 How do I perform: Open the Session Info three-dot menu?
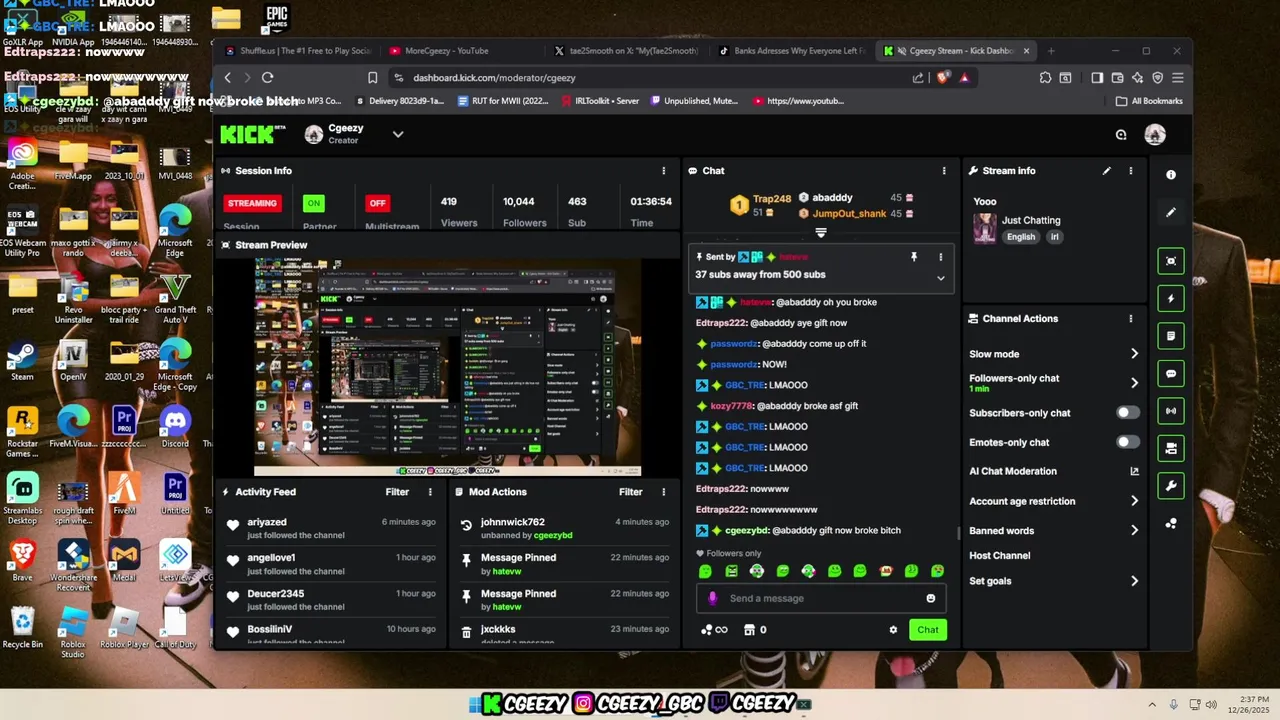pyautogui.click(x=663, y=171)
